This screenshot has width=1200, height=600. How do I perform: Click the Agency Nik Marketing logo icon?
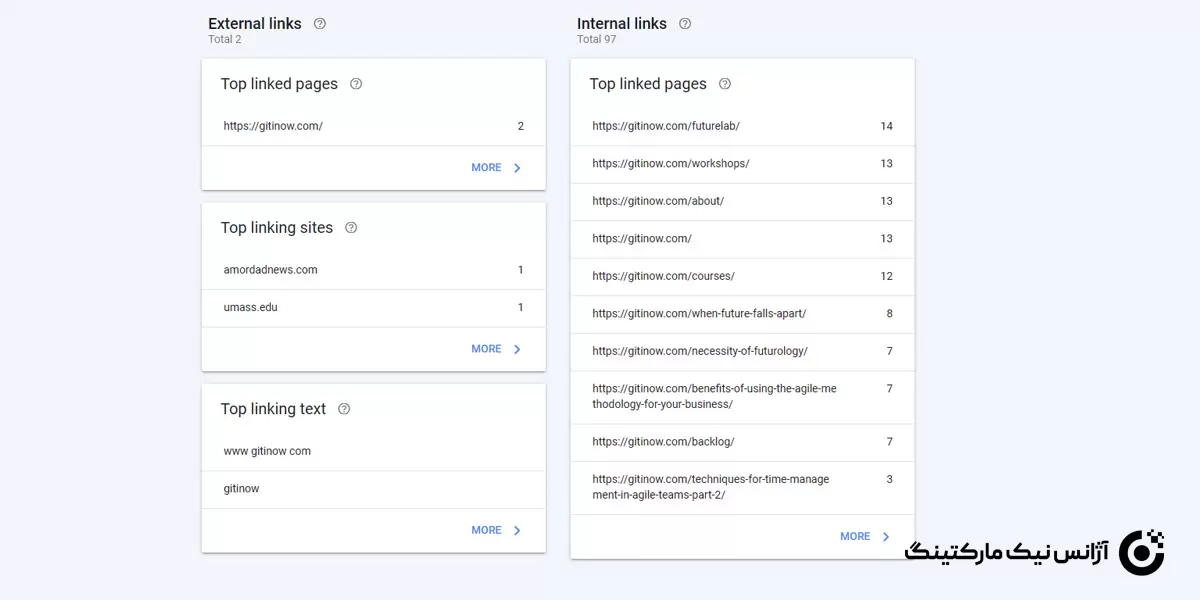[x=1141, y=552]
